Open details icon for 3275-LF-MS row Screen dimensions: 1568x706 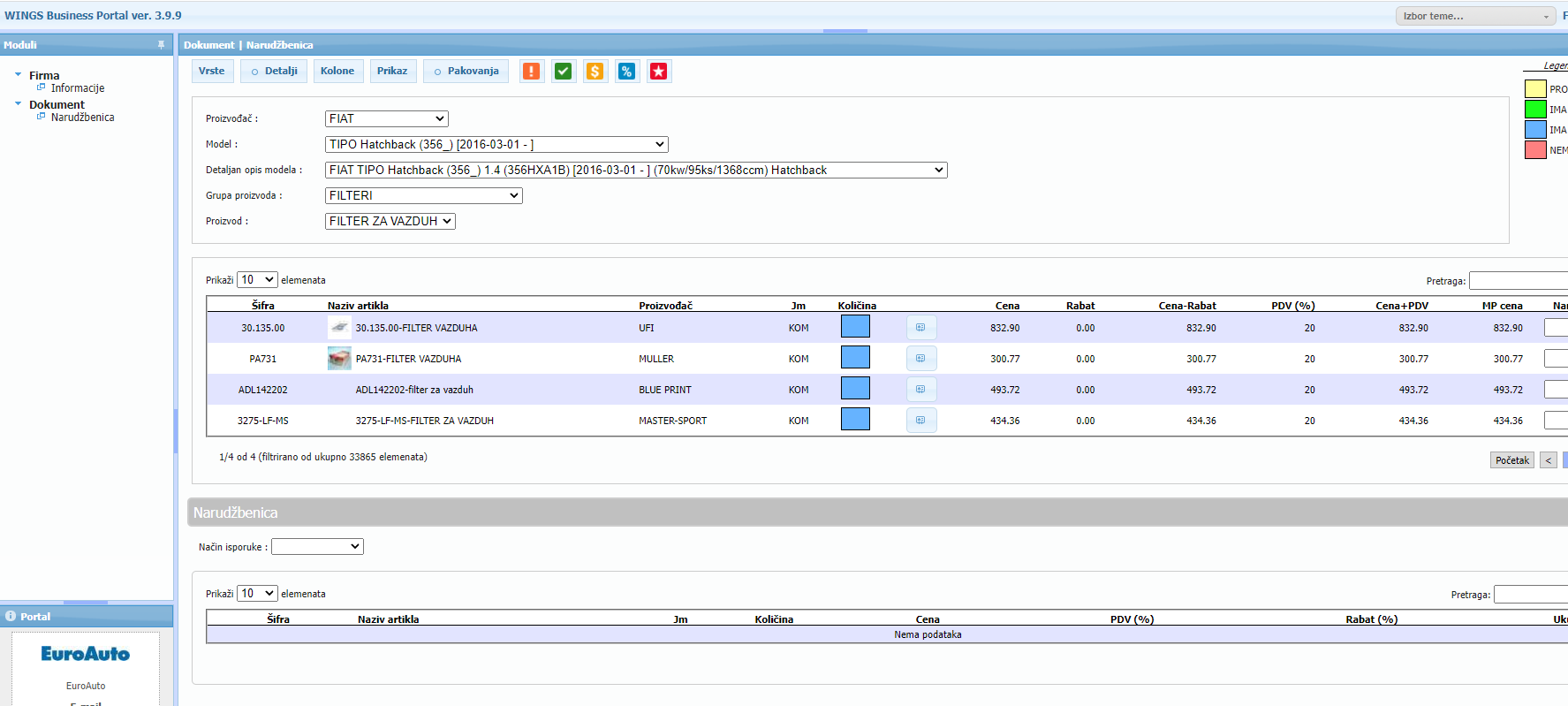[x=921, y=421]
